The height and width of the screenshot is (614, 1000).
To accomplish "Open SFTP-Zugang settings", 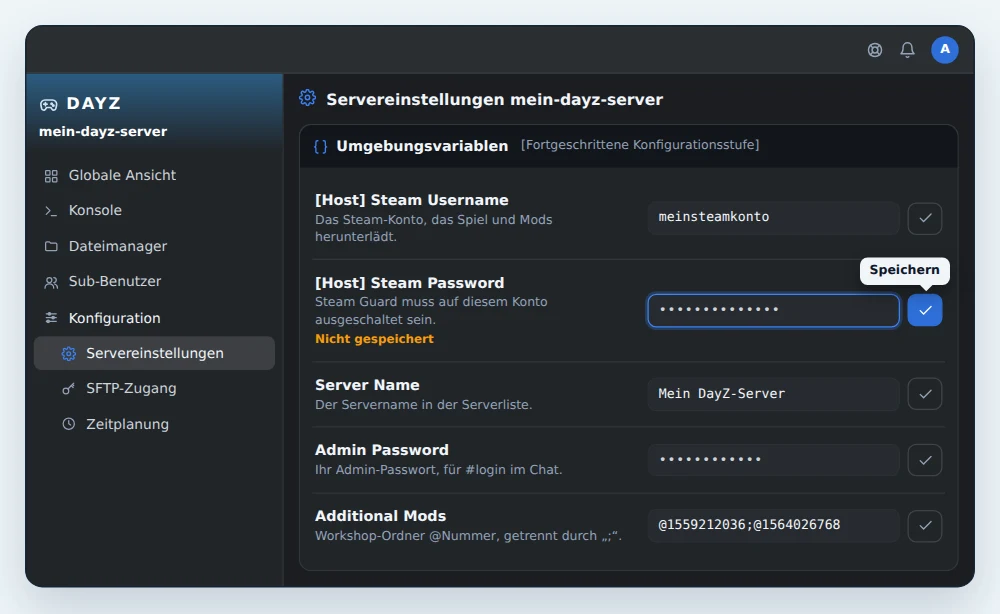I will pyautogui.click(x=154, y=388).
